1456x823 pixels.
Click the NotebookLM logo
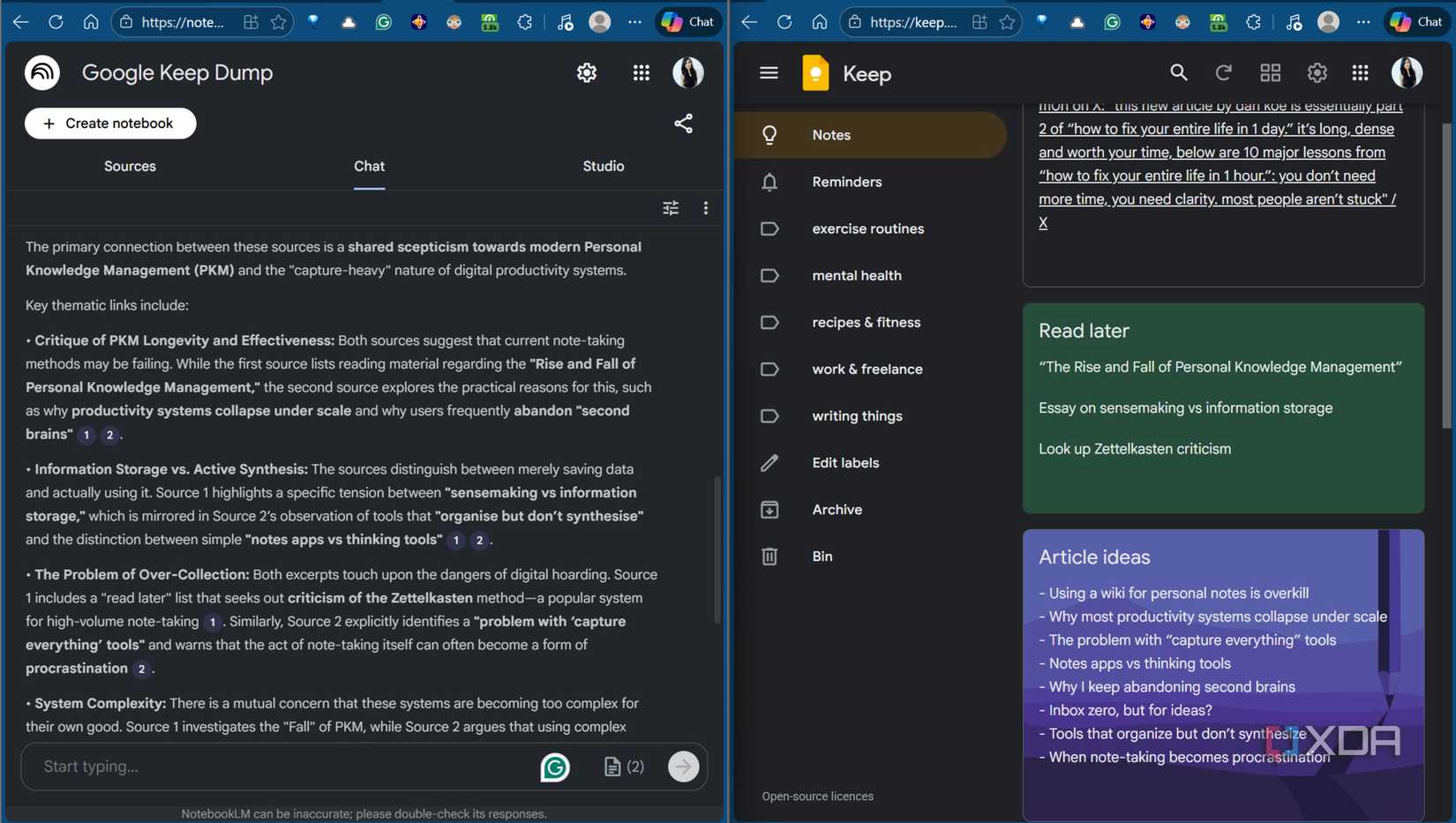tap(42, 72)
